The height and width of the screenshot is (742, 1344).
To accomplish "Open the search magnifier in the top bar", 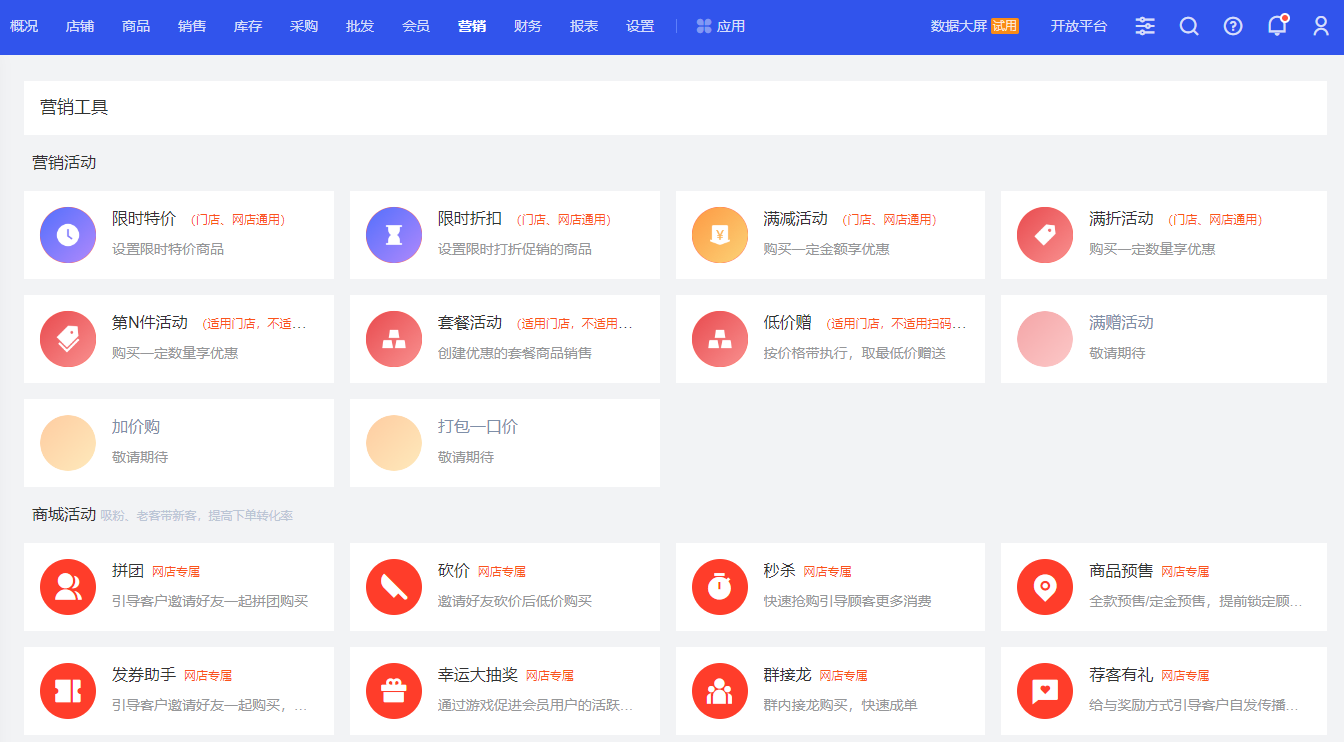I will coord(1189,26).
